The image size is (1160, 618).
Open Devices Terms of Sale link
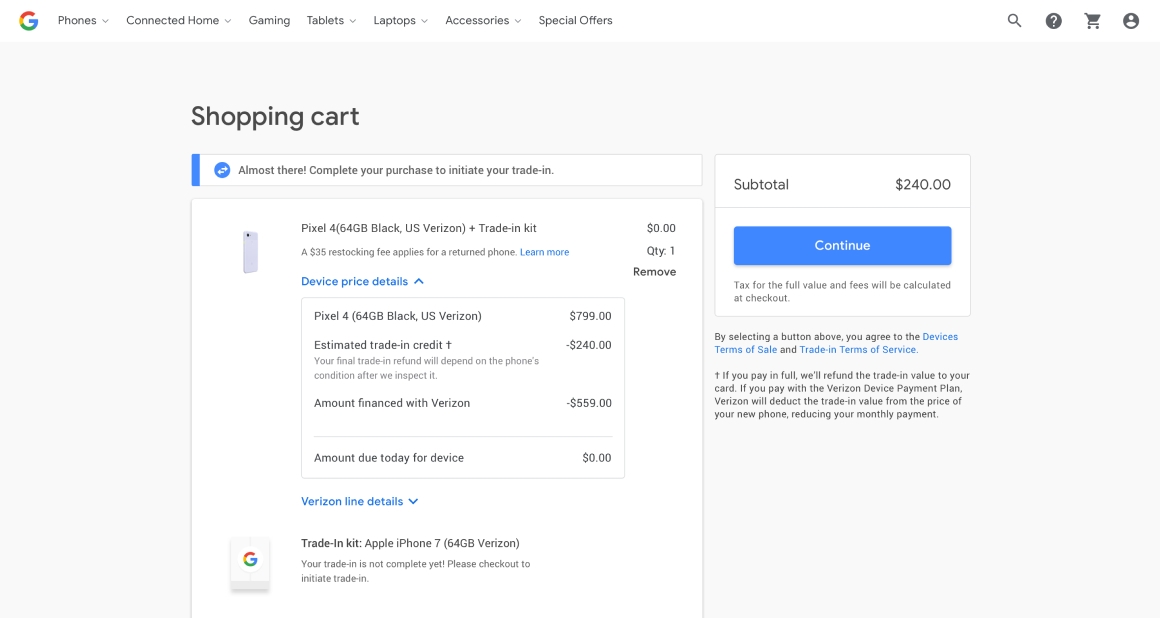coord(836,343)
